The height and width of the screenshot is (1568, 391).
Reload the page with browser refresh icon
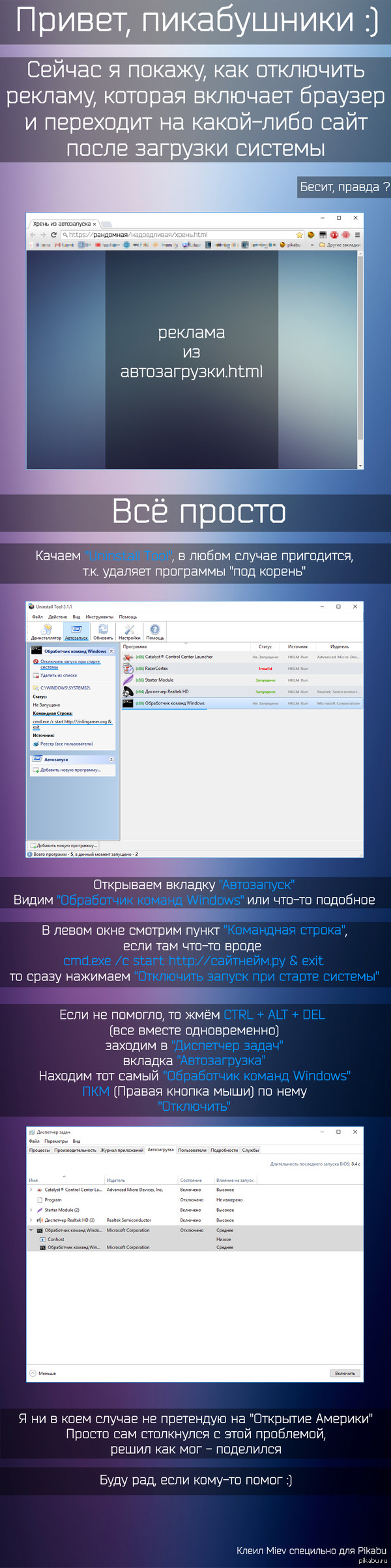pos(53,235)
